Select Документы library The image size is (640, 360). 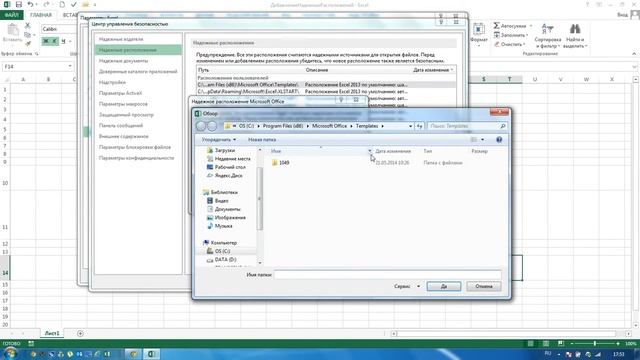[227, 209]
